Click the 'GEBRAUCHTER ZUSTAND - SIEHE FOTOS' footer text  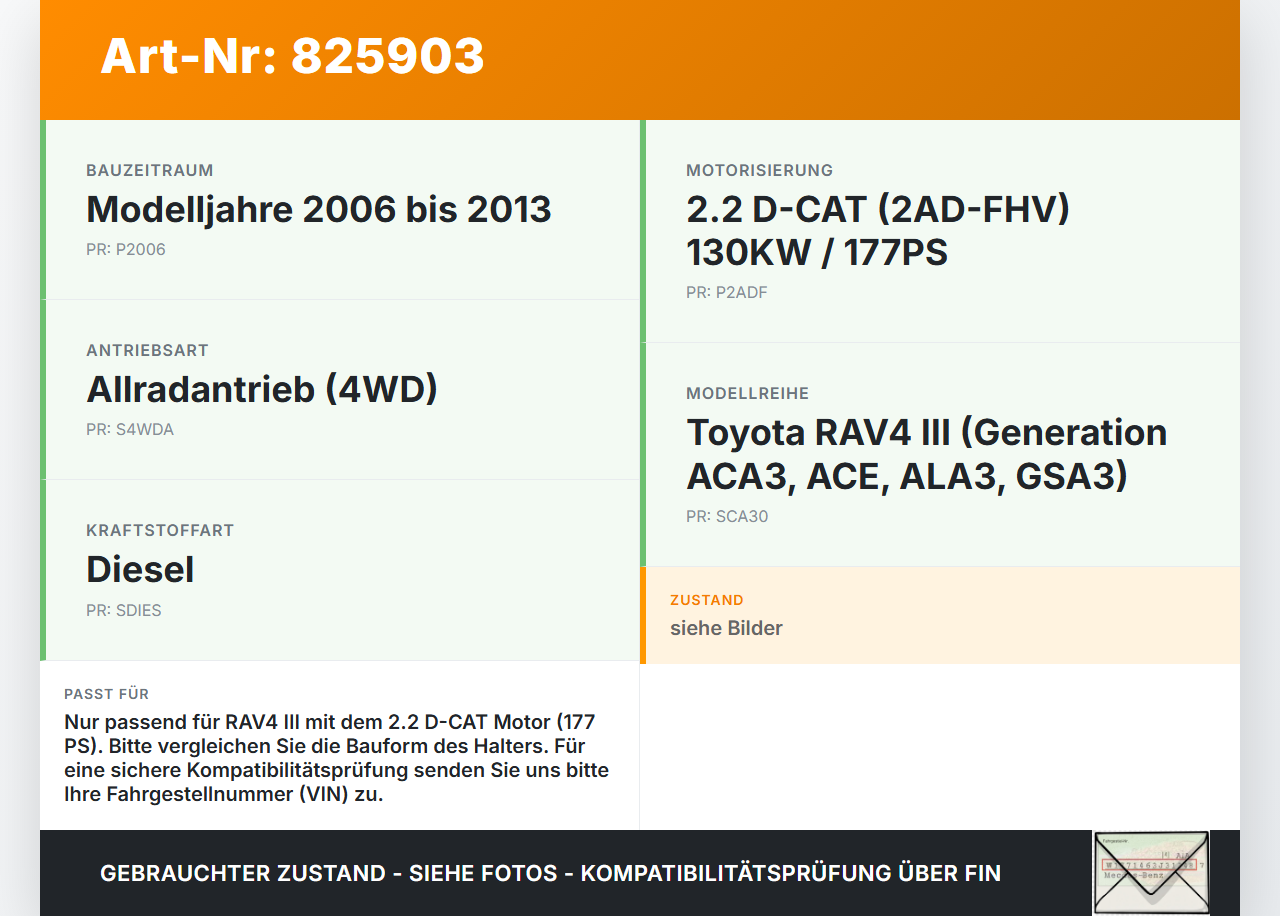[x=550, y=873]
